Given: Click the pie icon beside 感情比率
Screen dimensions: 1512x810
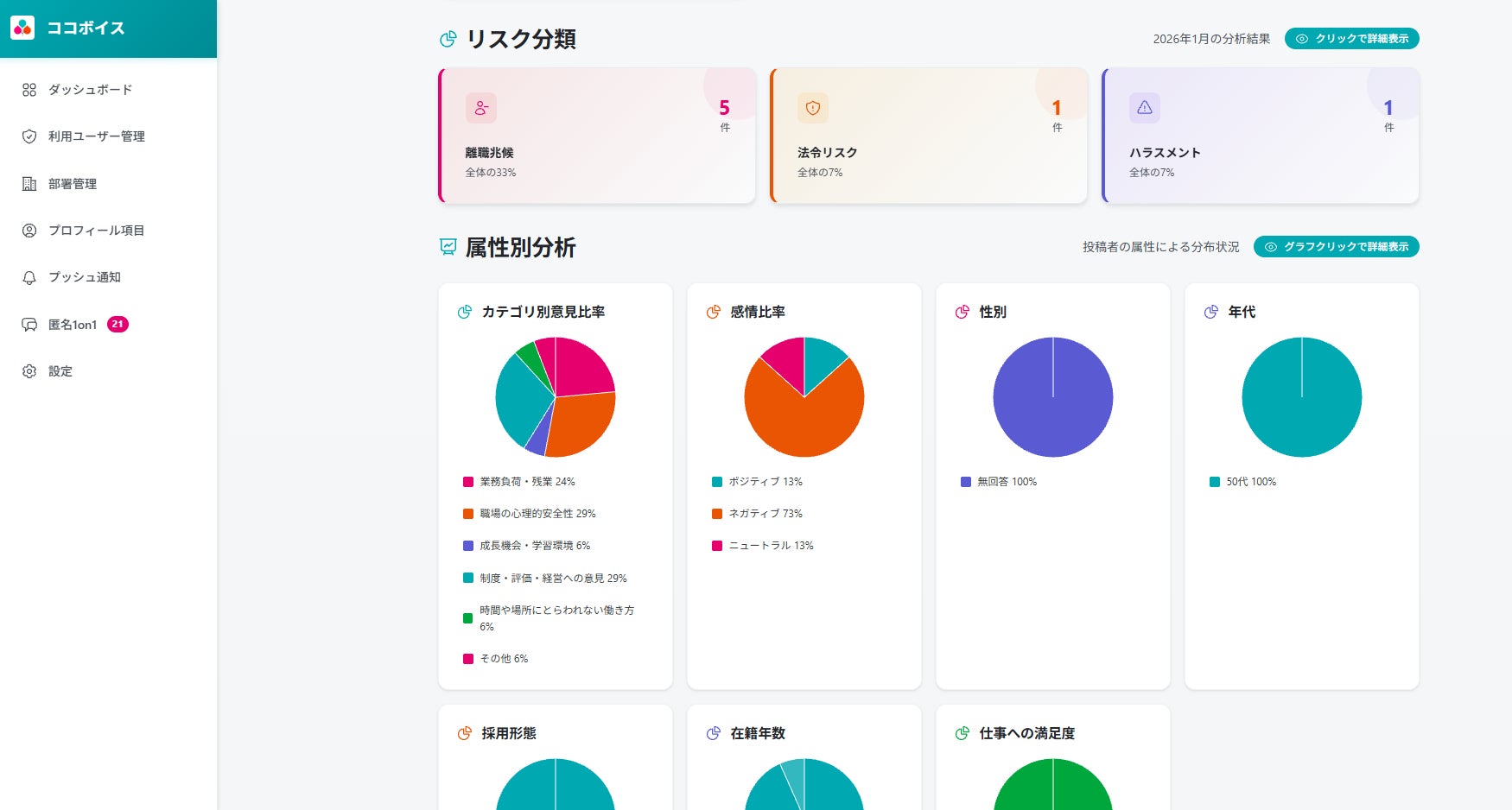Looking at the screenshot, I should [x=714, y=312].
